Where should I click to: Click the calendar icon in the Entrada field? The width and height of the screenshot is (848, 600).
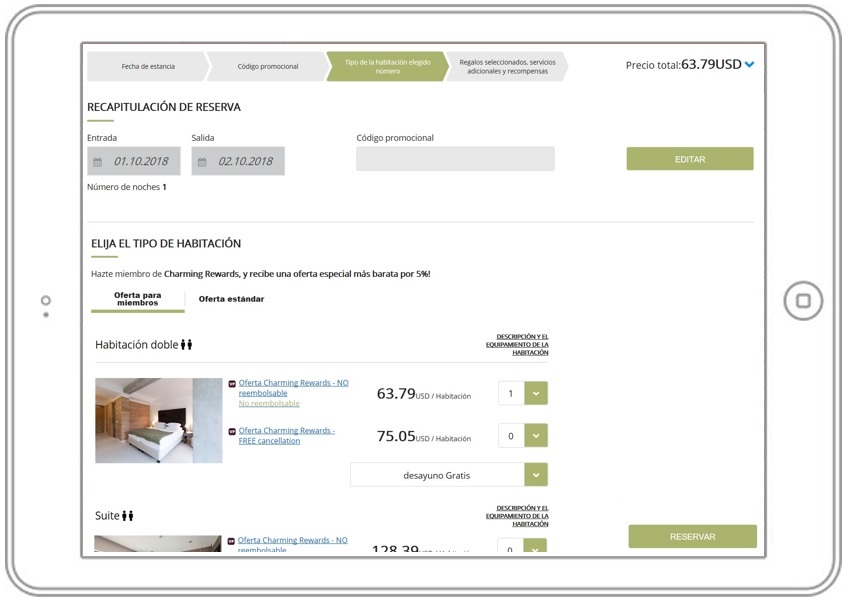(98, 162)
